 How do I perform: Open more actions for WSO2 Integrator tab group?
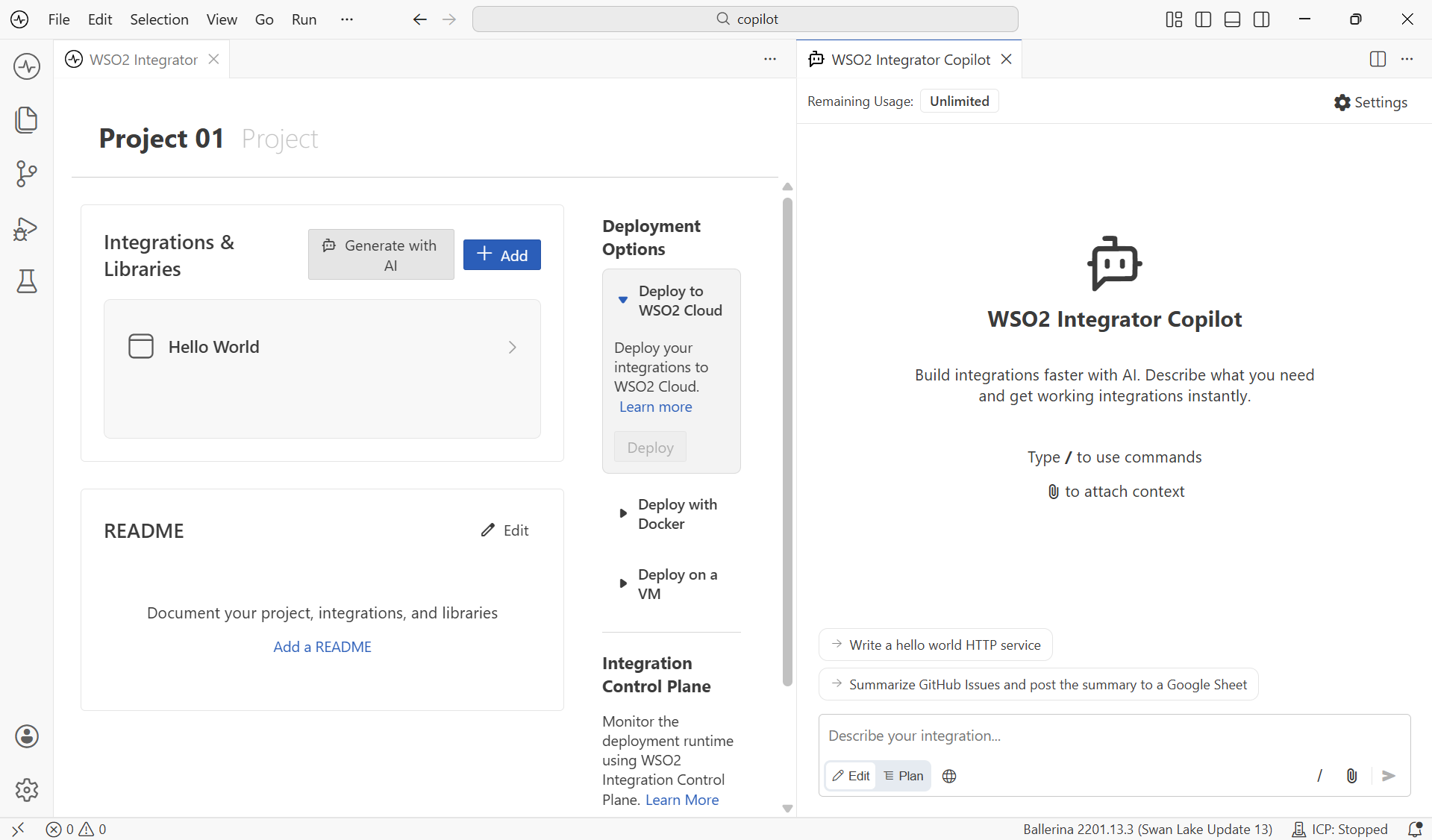770,59
